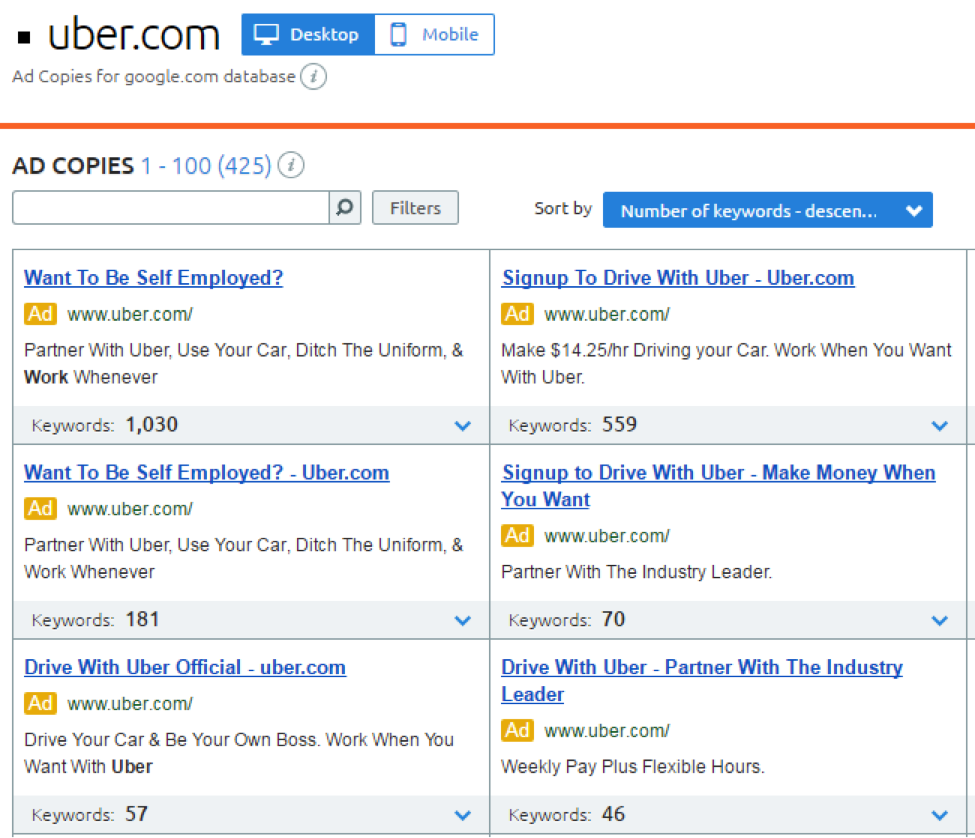975x838 pixels.
Task: Open 'Want To Be Self Employed? - Uber.com' link
Action: point(206,472)
